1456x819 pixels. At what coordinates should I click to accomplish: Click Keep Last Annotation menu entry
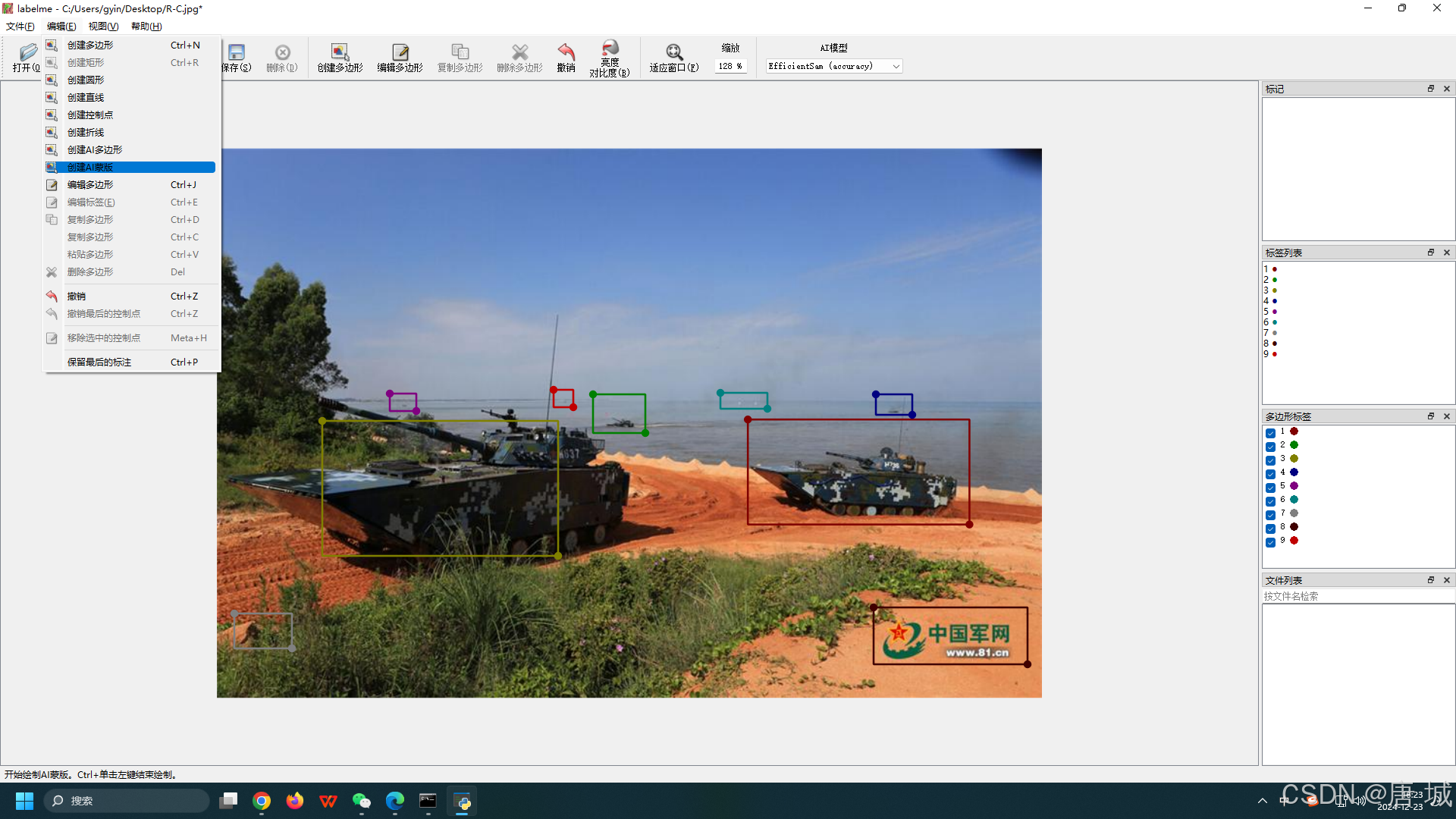click(x=99, y=362)
